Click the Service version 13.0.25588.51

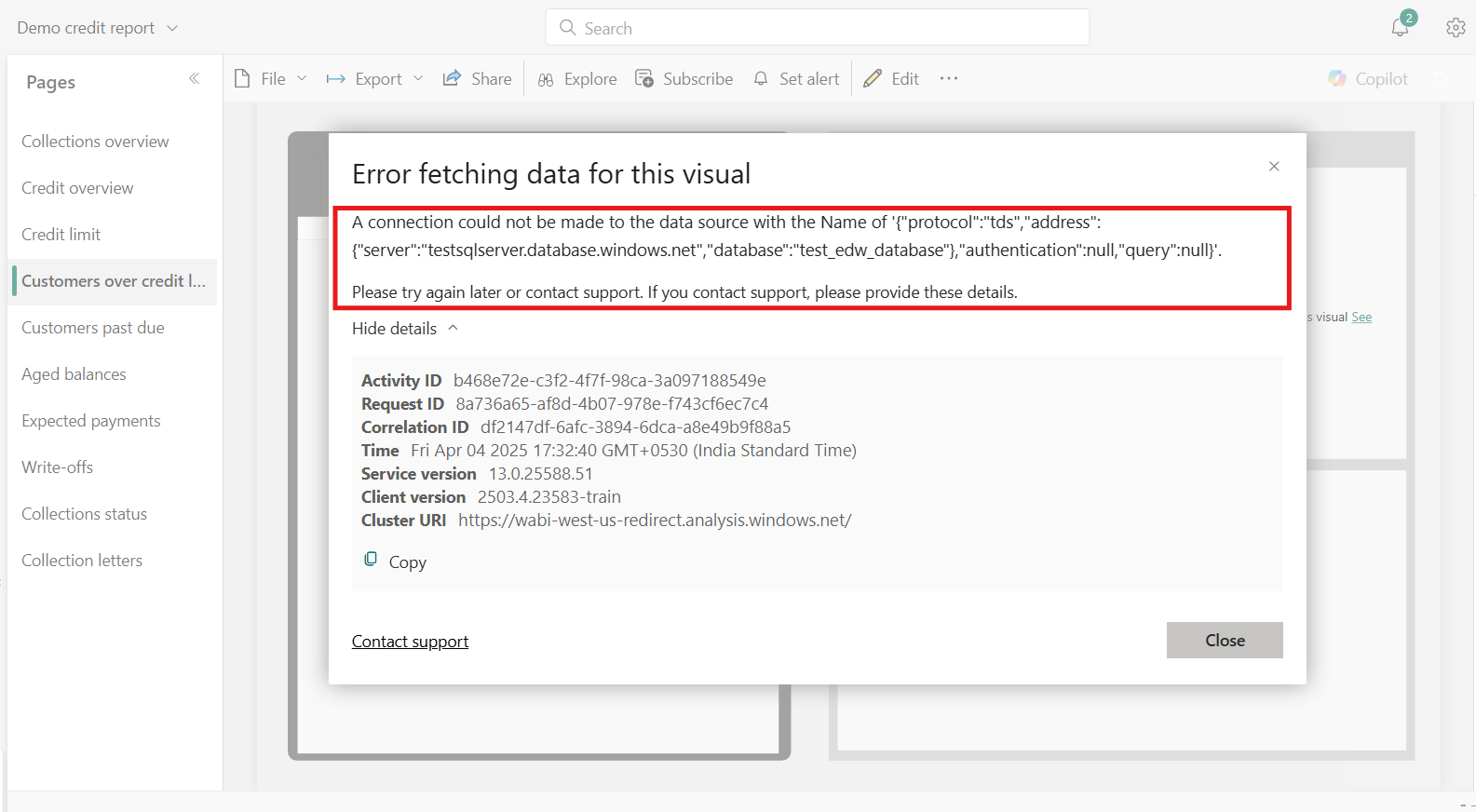pyautogui.click(x=541, y=474)
